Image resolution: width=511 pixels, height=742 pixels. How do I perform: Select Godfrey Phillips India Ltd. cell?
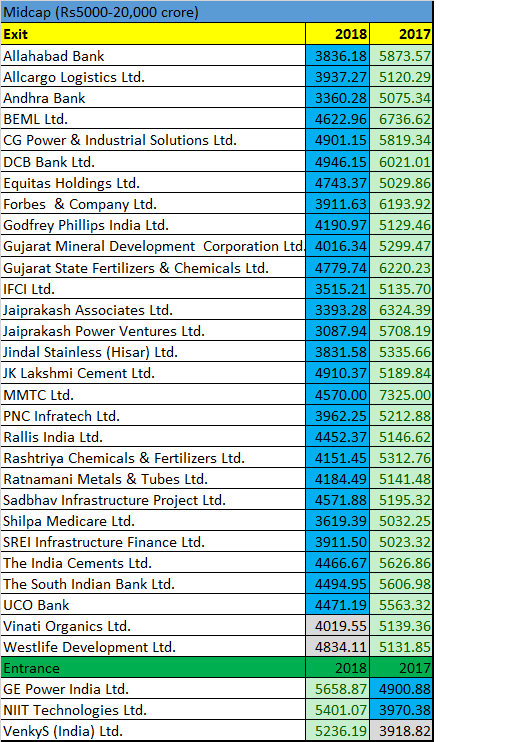click(153, 225)
